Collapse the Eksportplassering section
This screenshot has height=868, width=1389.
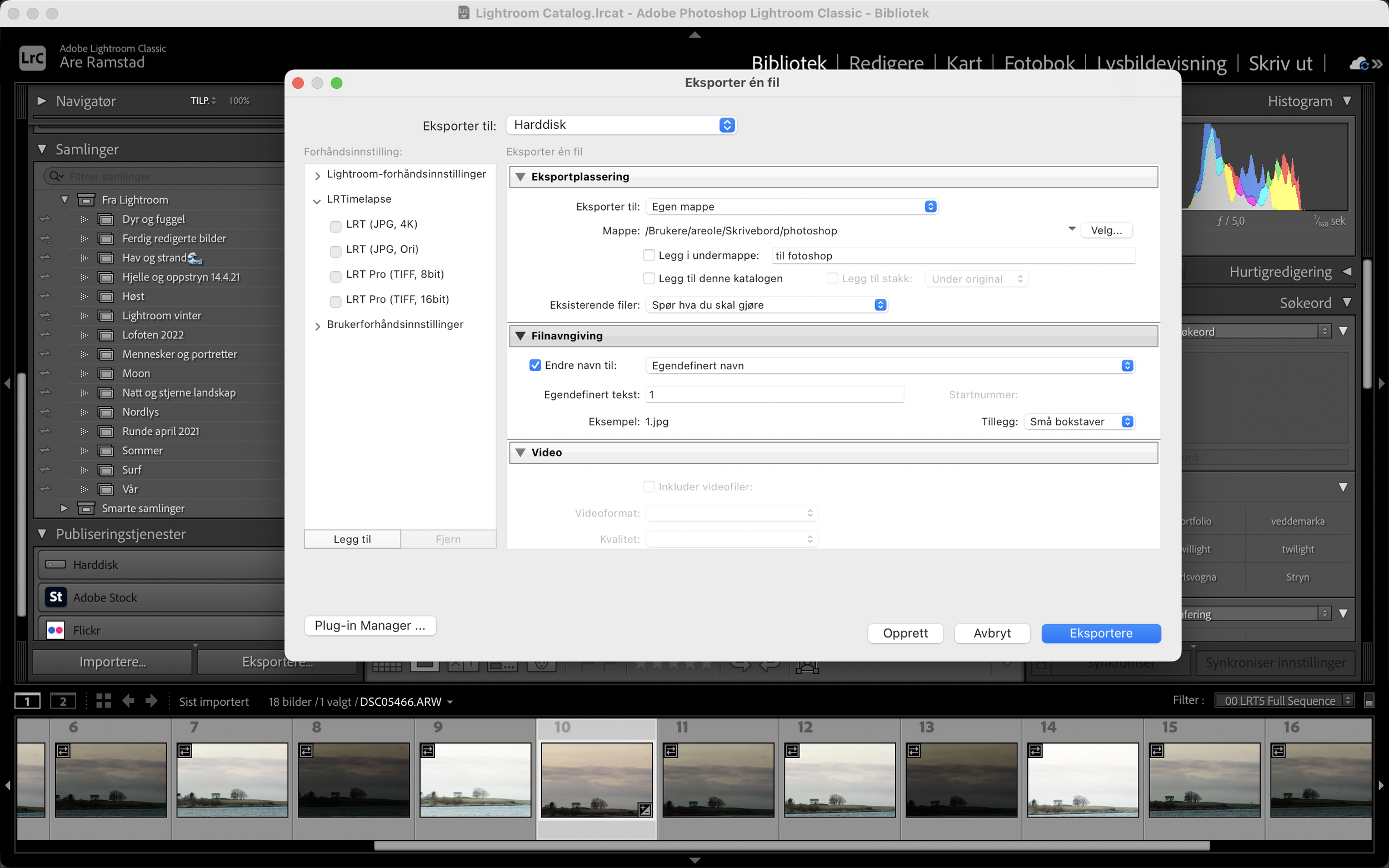point(520,177)
